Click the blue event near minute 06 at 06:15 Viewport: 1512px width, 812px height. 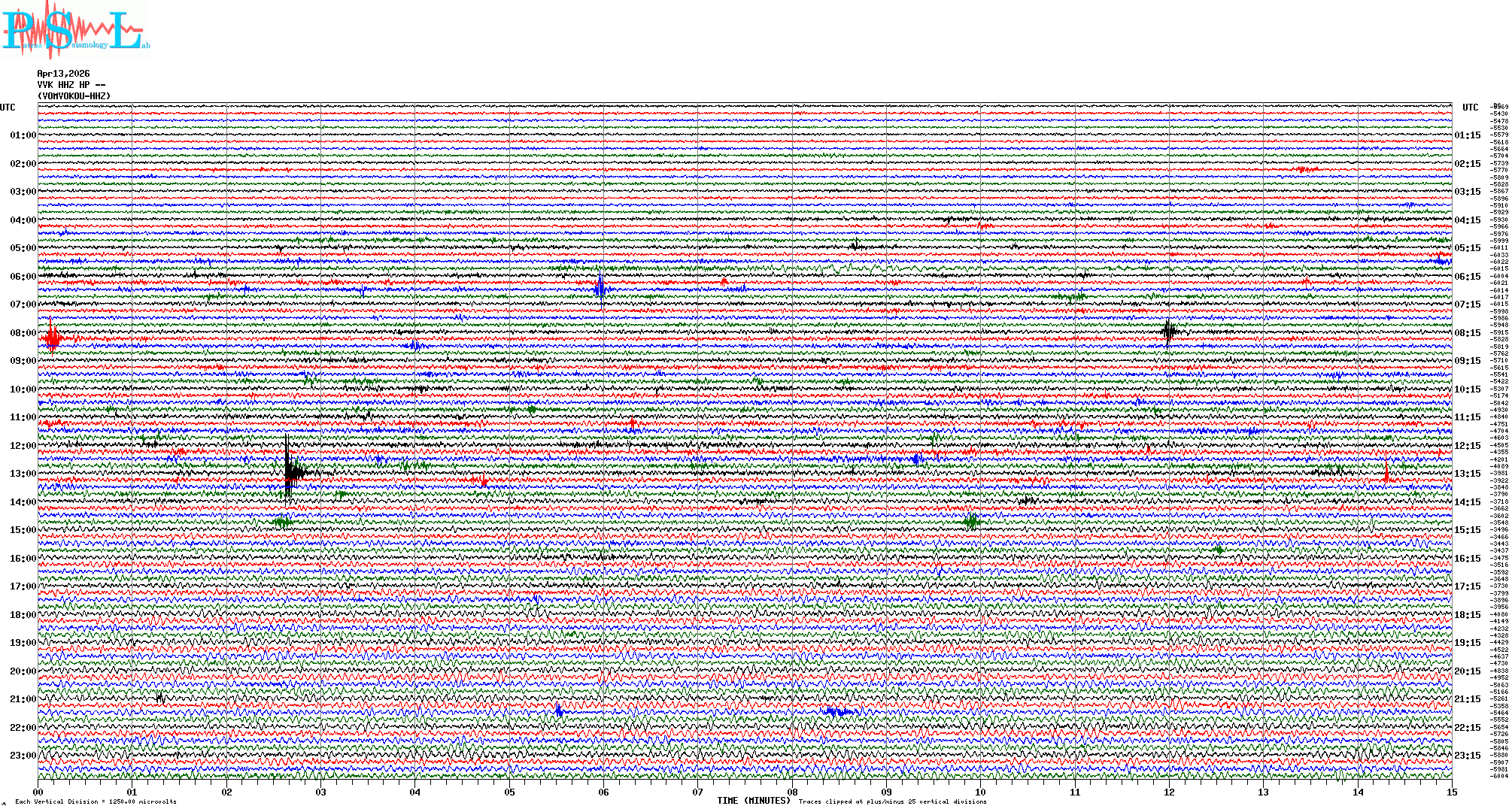coord(600,287)
